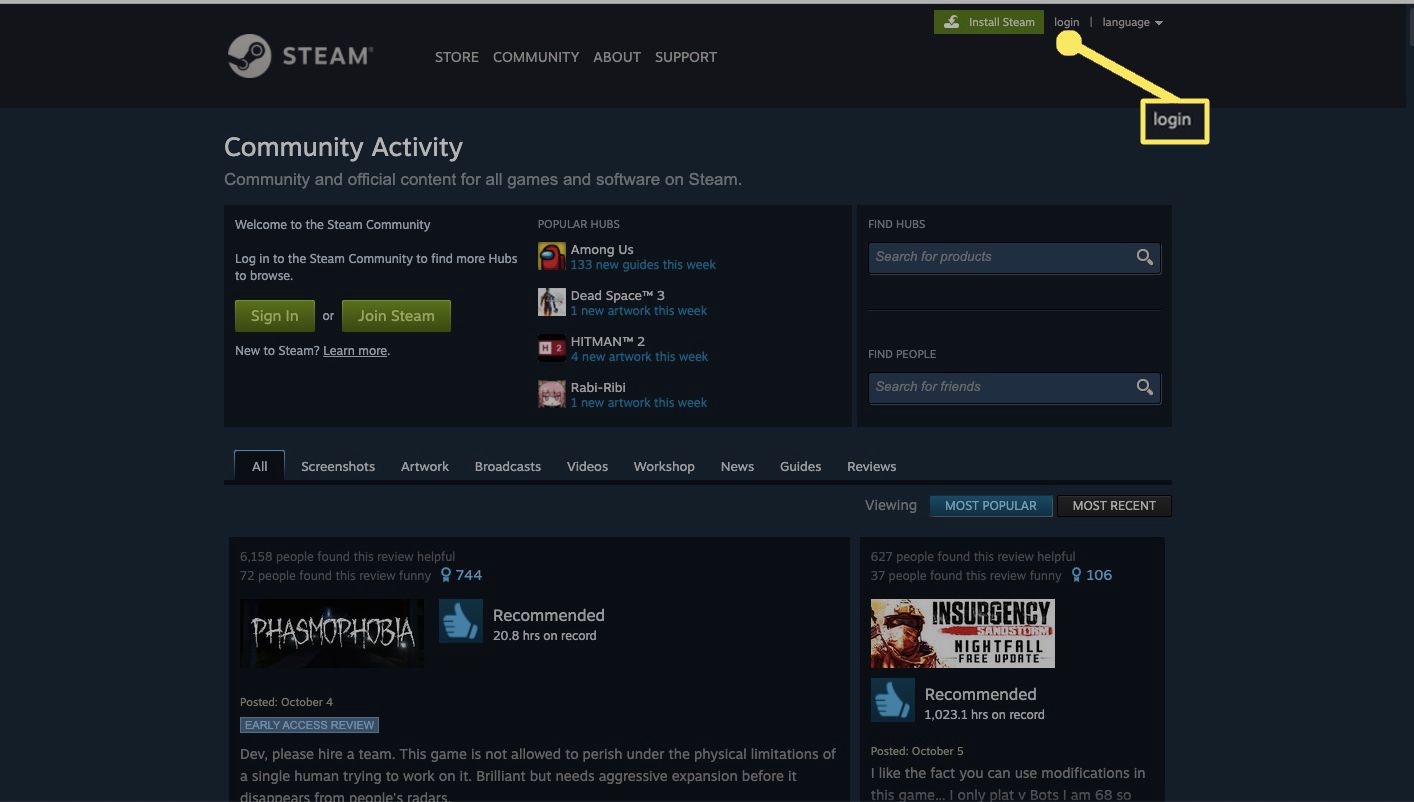The image size is (1414, 802).
Task: Click the Community Activity heading
Action: [x=343, y=147]
